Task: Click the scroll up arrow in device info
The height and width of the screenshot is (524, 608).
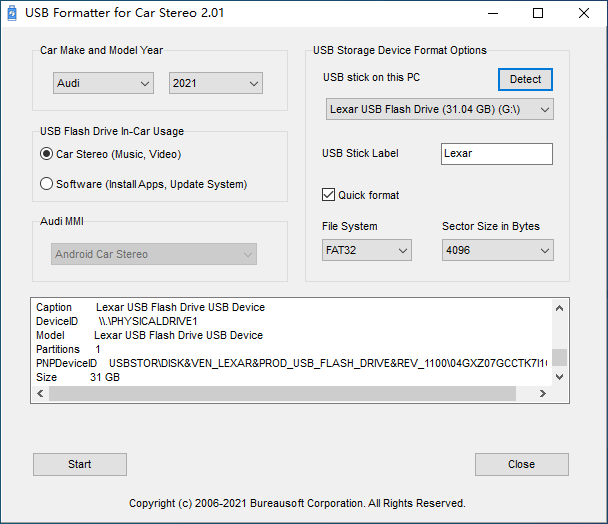Action: (559, 308)
